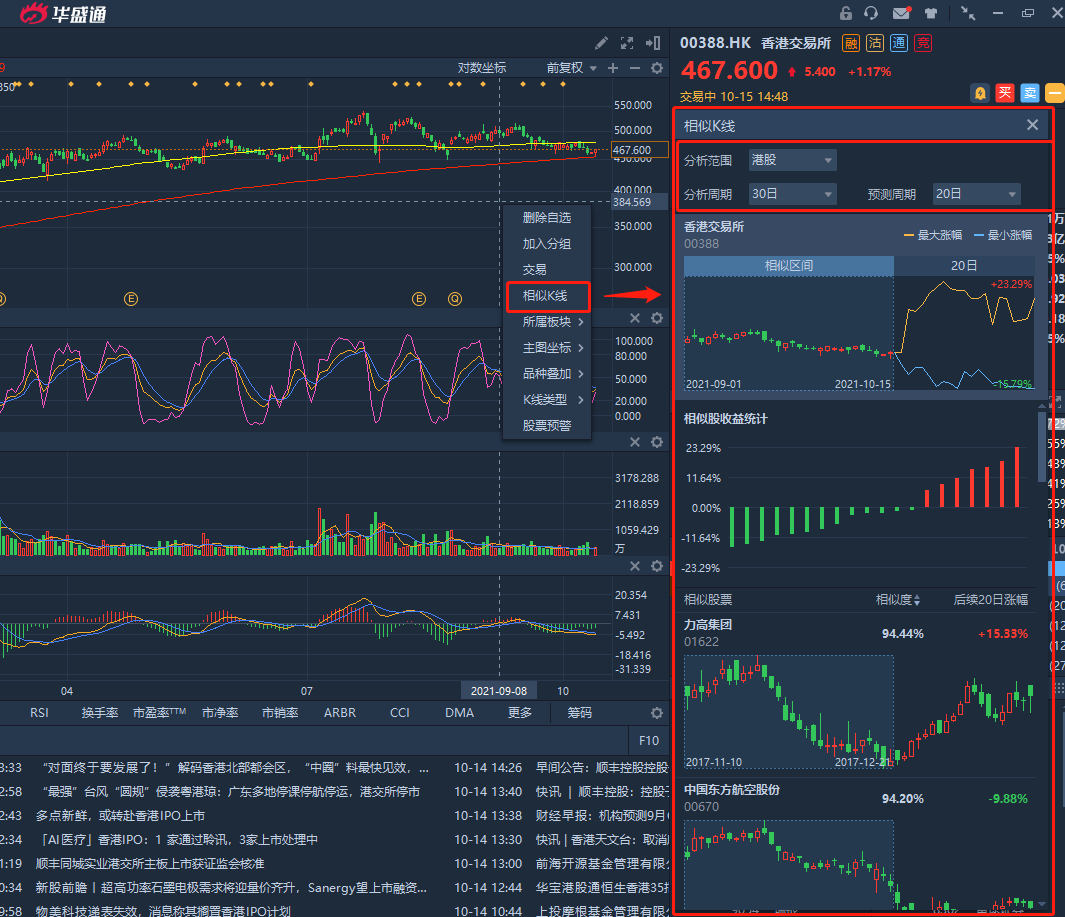Click the 沽 short-sell badge

[x=875, y=43]
